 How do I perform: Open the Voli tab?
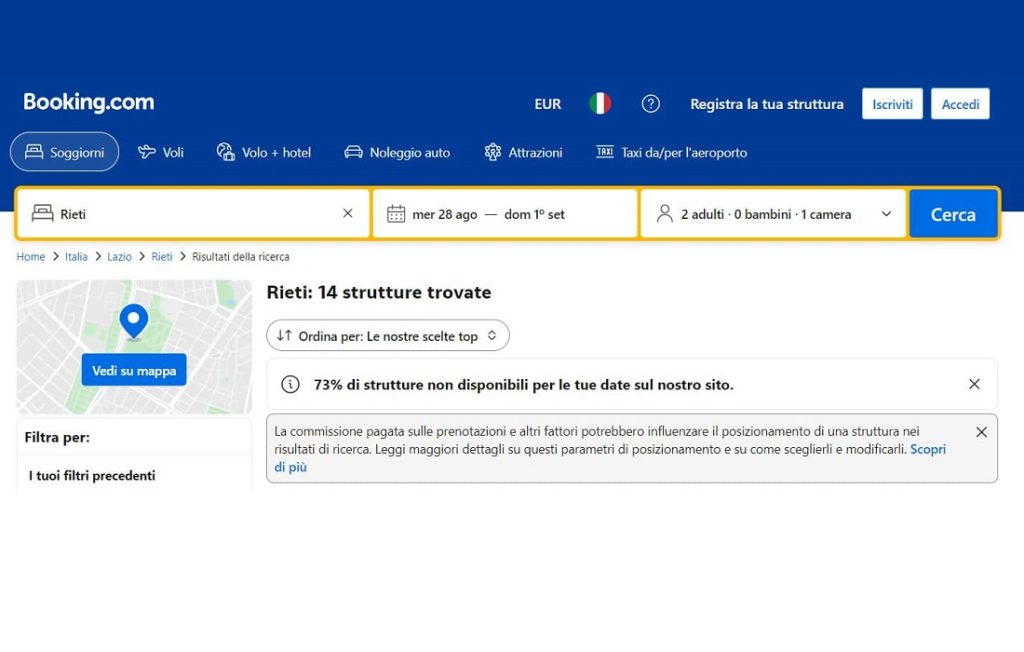point(161,152)
